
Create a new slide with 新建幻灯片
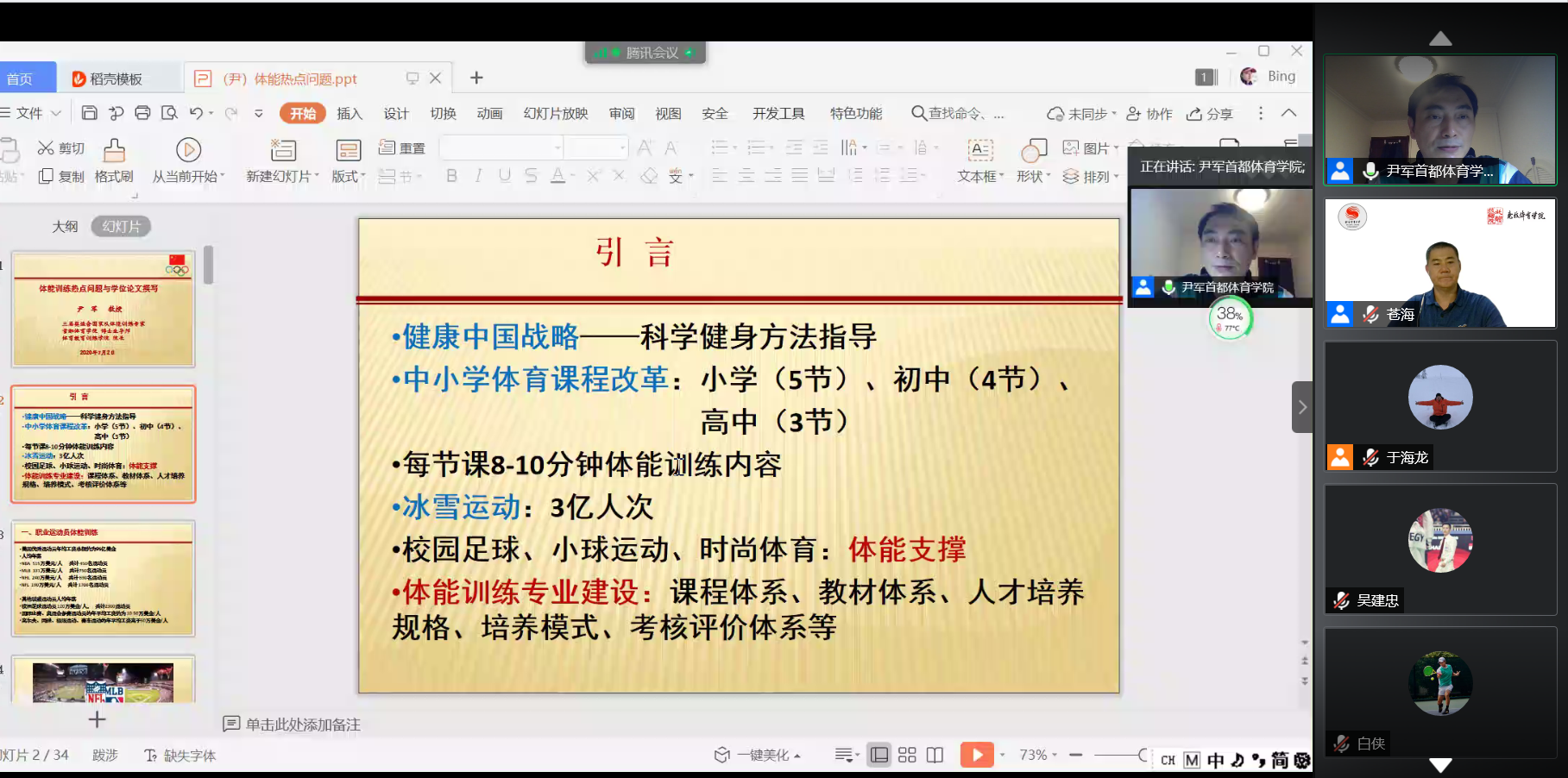point(281,160)
